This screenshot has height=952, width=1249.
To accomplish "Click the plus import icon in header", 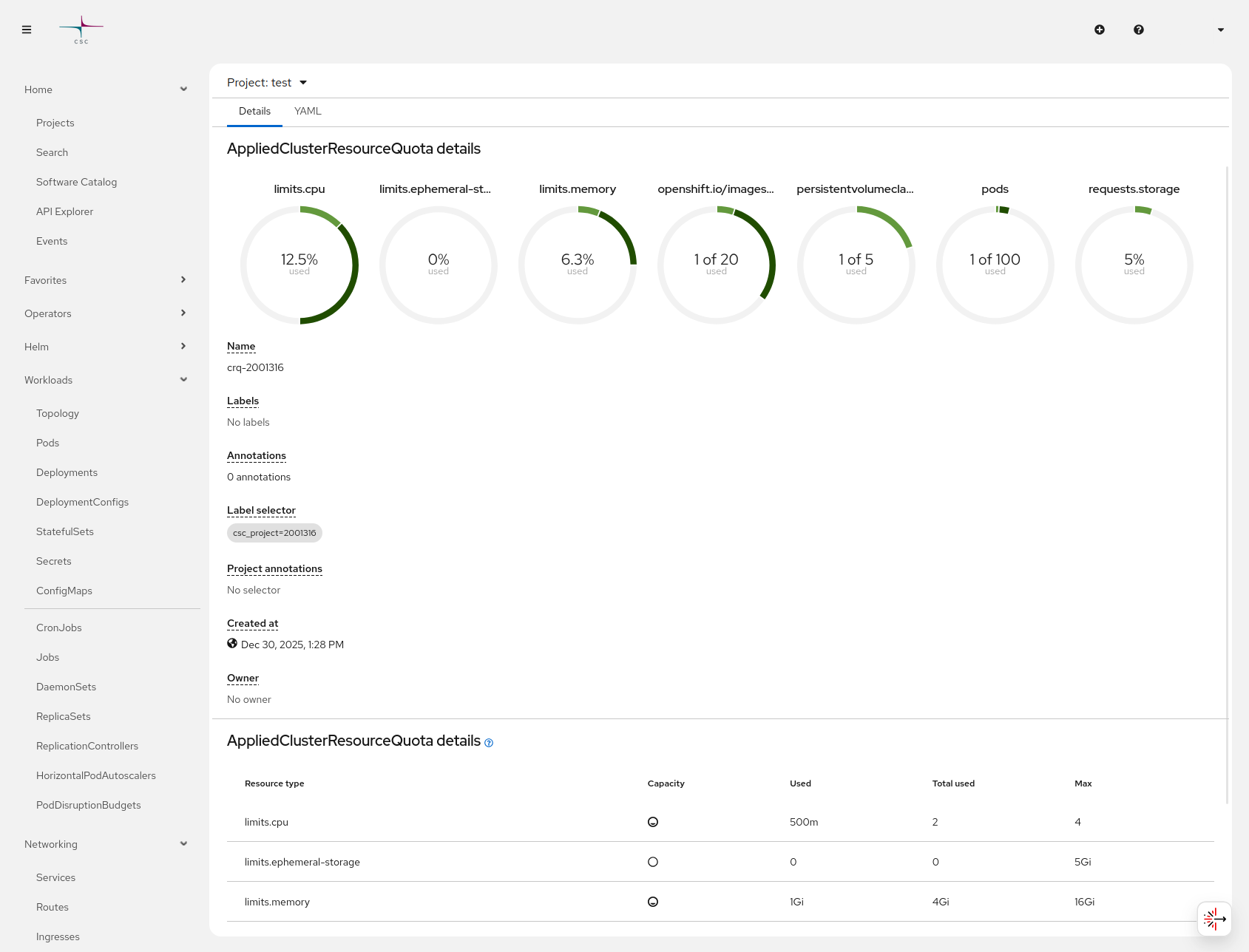I will click(1100, 30).
